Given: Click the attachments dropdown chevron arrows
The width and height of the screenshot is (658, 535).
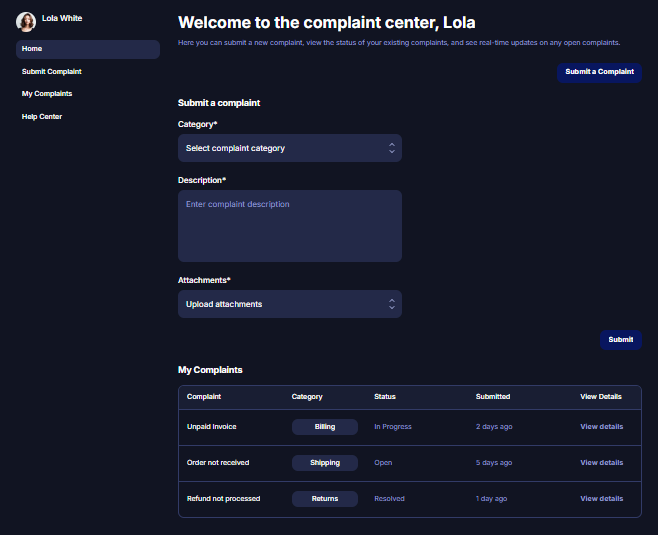Looking at the screenshot, I should 392,304.
